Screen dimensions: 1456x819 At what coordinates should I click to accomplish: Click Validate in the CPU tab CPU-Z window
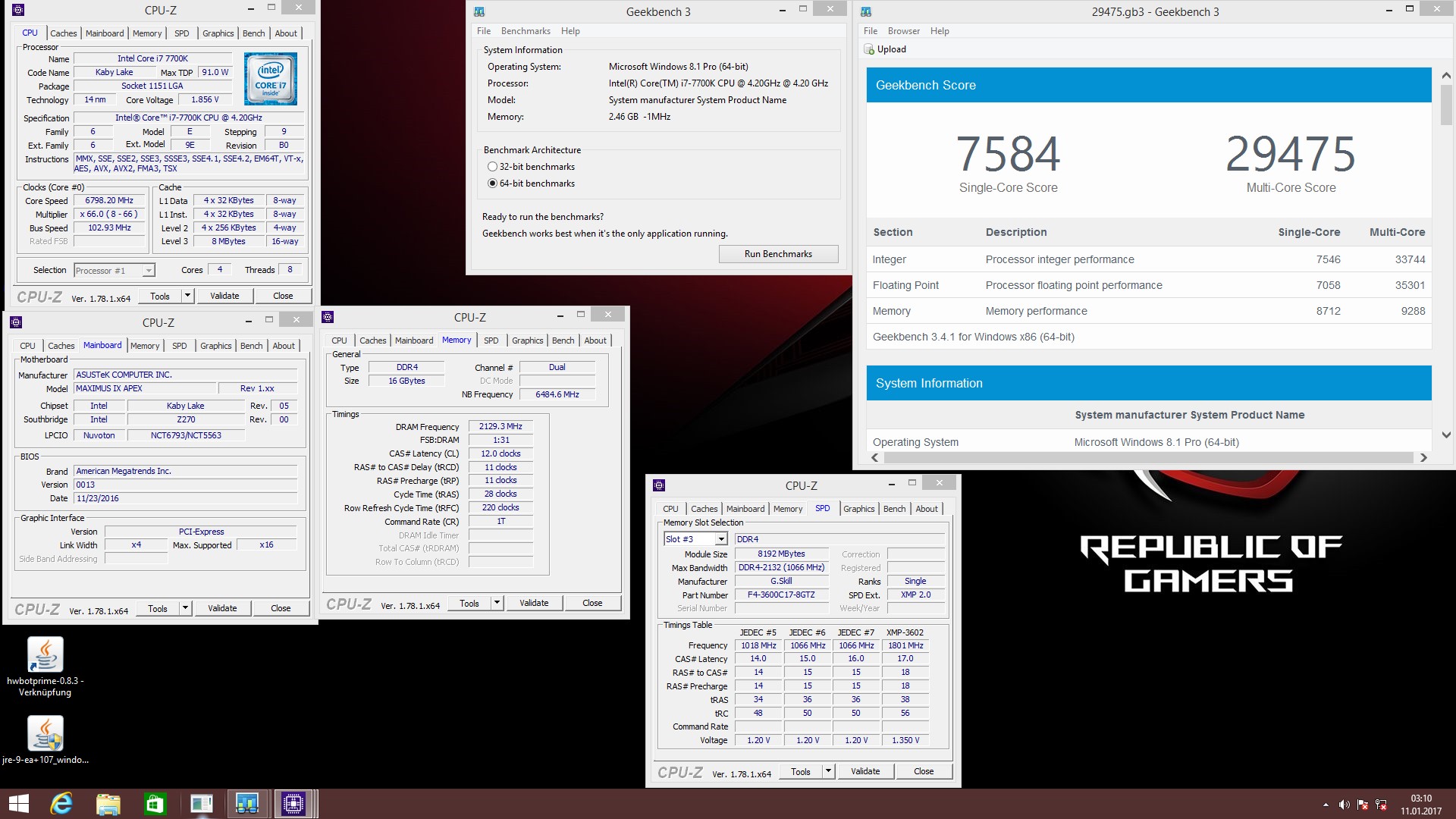point(224,296)
